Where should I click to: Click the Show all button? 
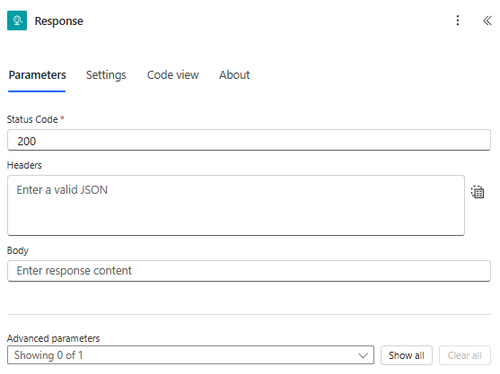point(406,355)
